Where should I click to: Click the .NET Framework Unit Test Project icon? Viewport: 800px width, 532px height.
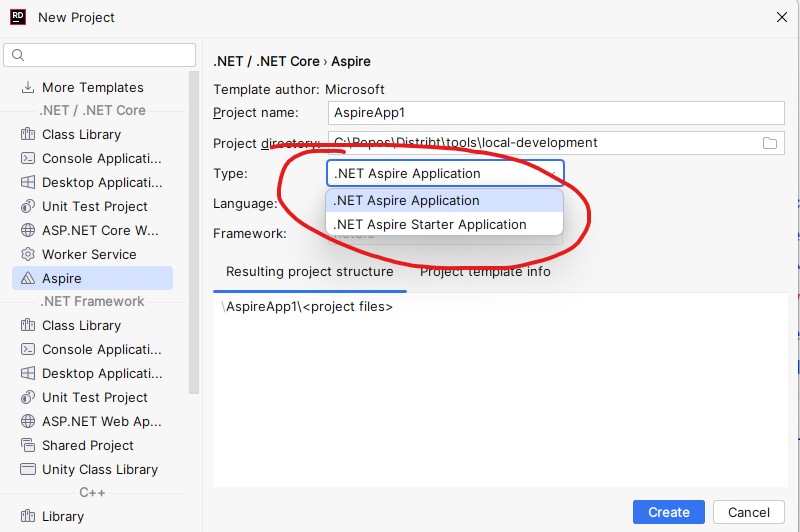pyautogui.click(x=28, y=397)
